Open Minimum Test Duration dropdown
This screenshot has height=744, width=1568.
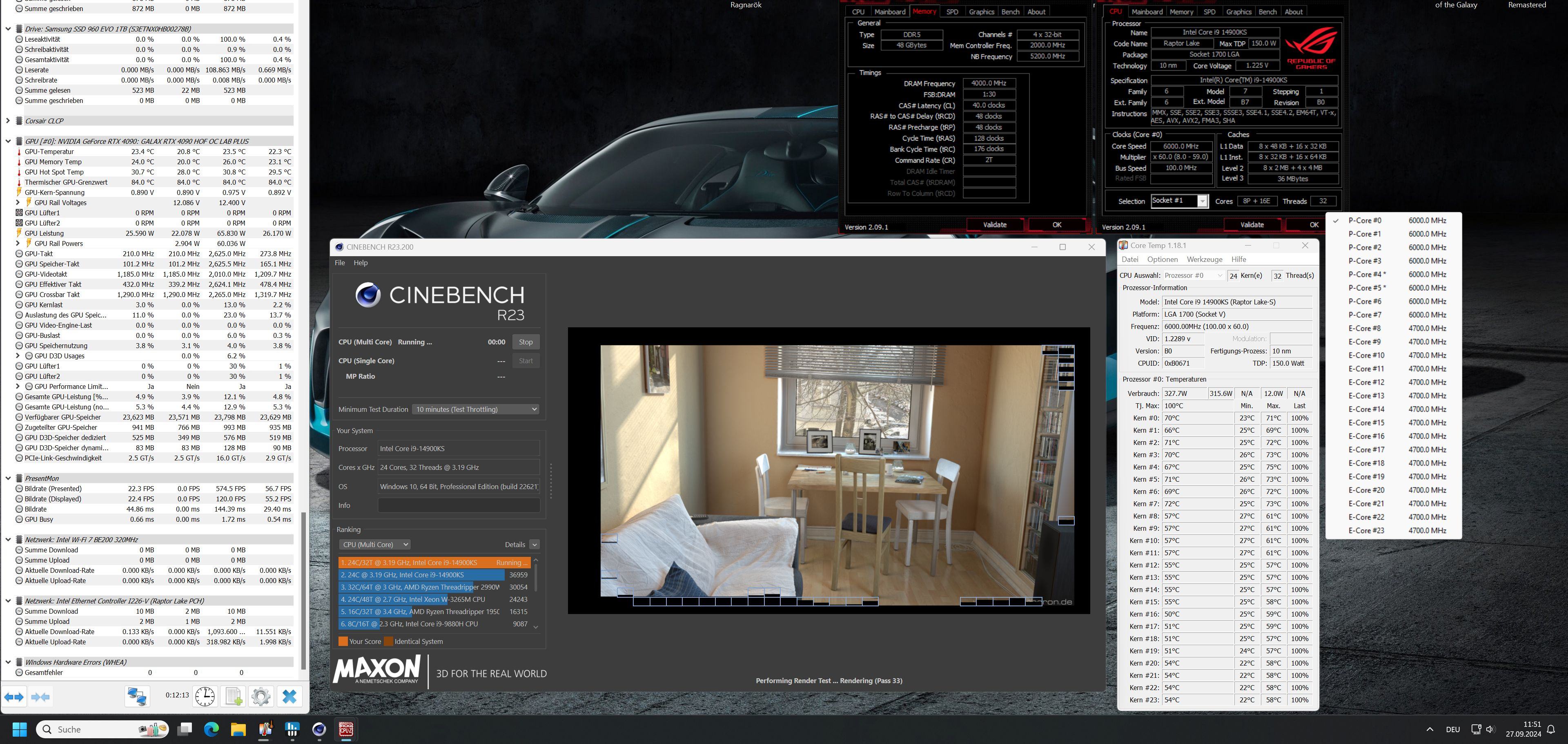click(475, 409)
